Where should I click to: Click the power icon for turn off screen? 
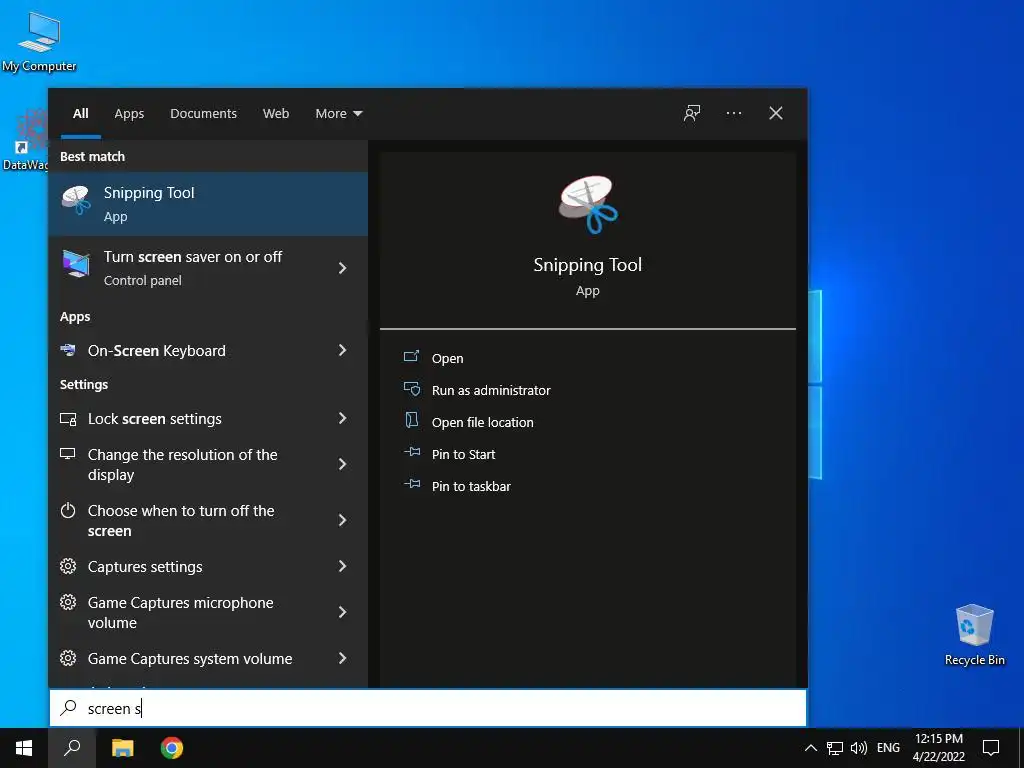click(x=68, y=510)
